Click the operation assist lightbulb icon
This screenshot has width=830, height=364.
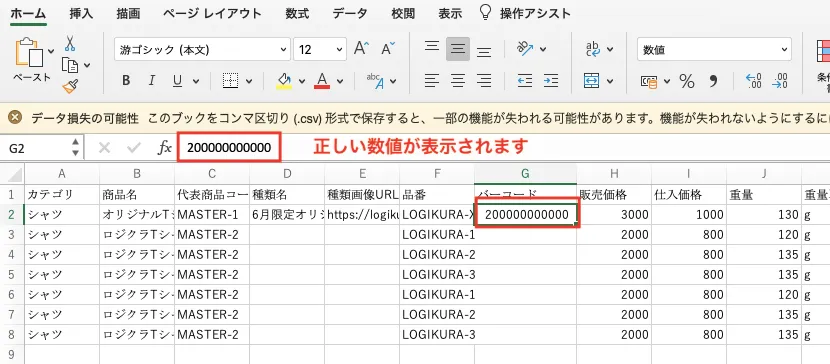pos(484,12)
